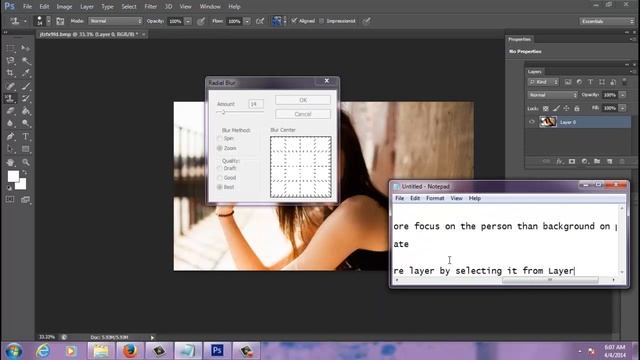Screen dimensions: 640x360
Task: Select the Paint Bucket tool
Action: 26,111
